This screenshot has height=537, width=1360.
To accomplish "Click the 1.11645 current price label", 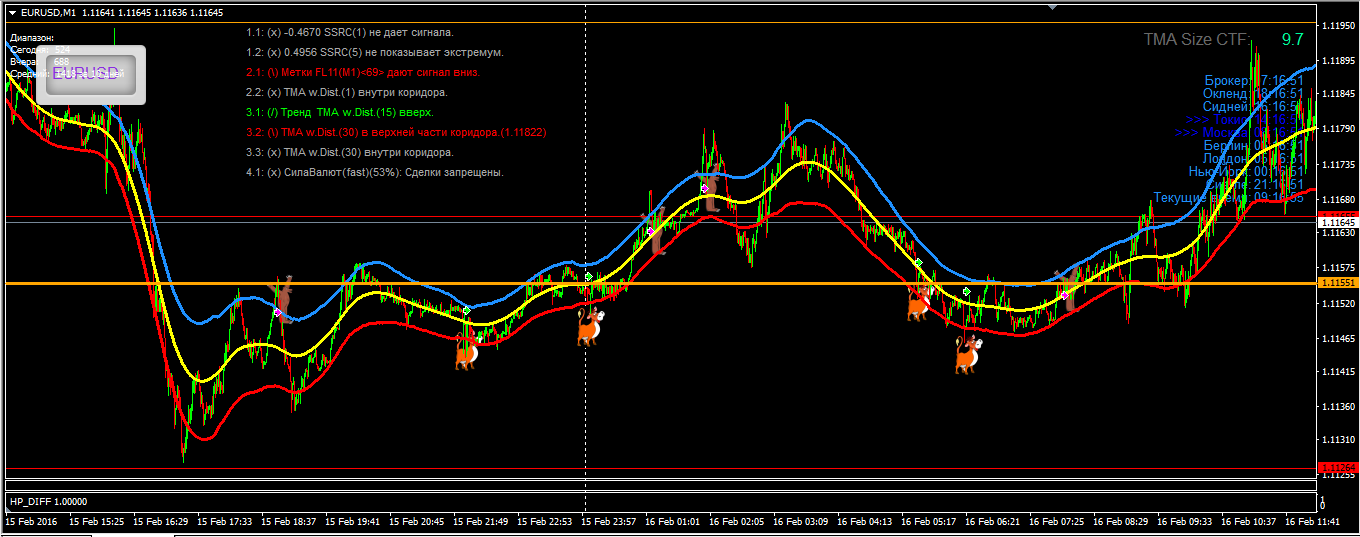I will 1339,222.
